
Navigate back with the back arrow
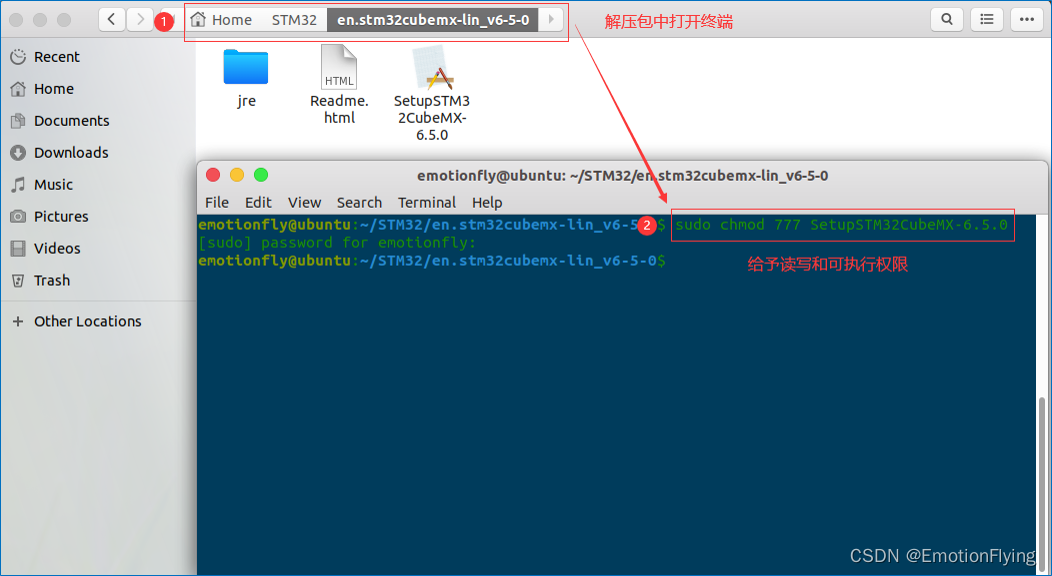click(x=110, y=18)
